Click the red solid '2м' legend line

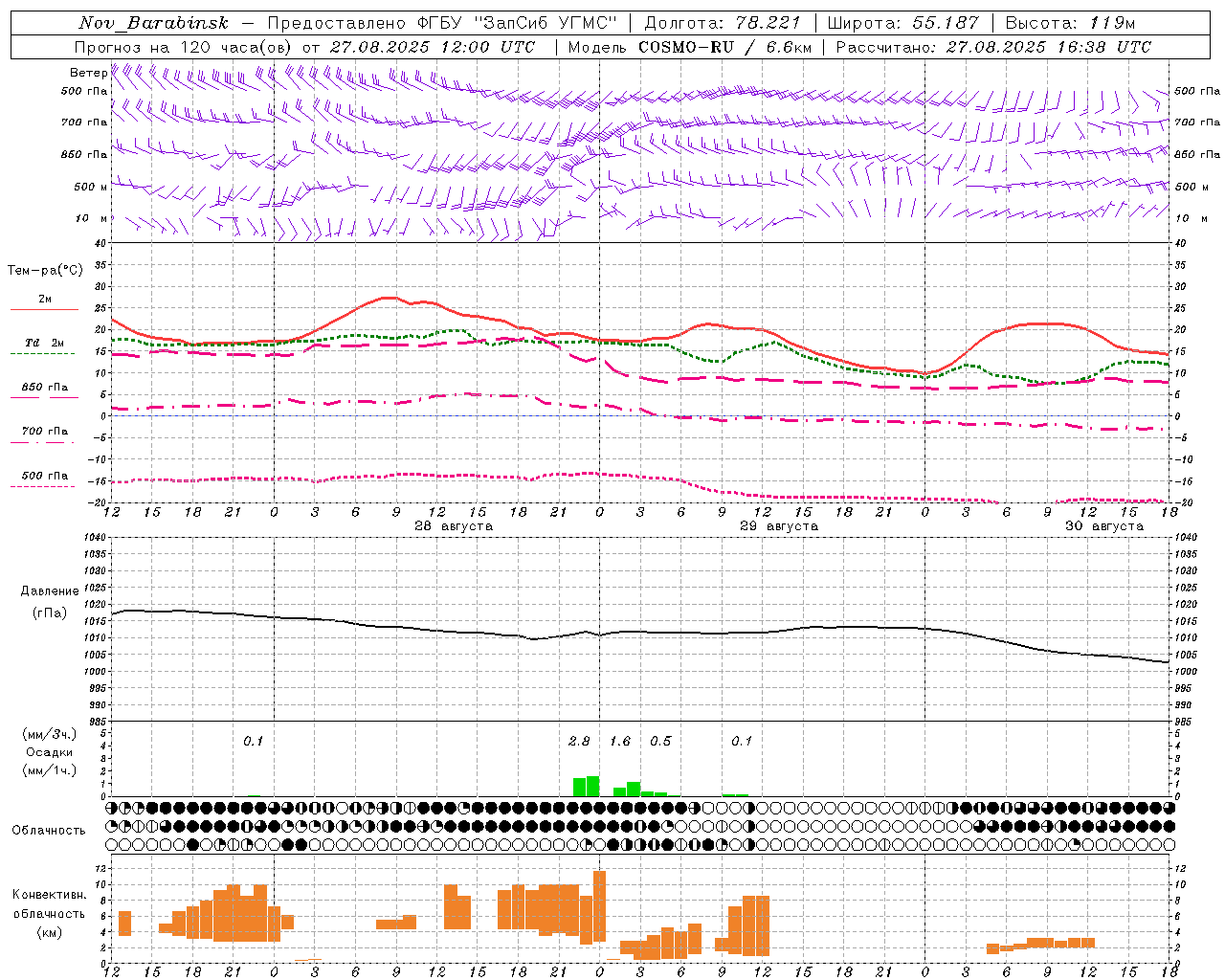pos(44,309)
